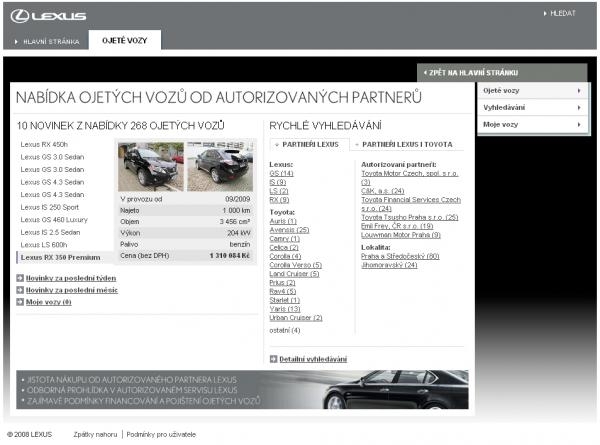Open Novinky za poslední měsíc link
The image size is (600, 445).
click(72, 290)
